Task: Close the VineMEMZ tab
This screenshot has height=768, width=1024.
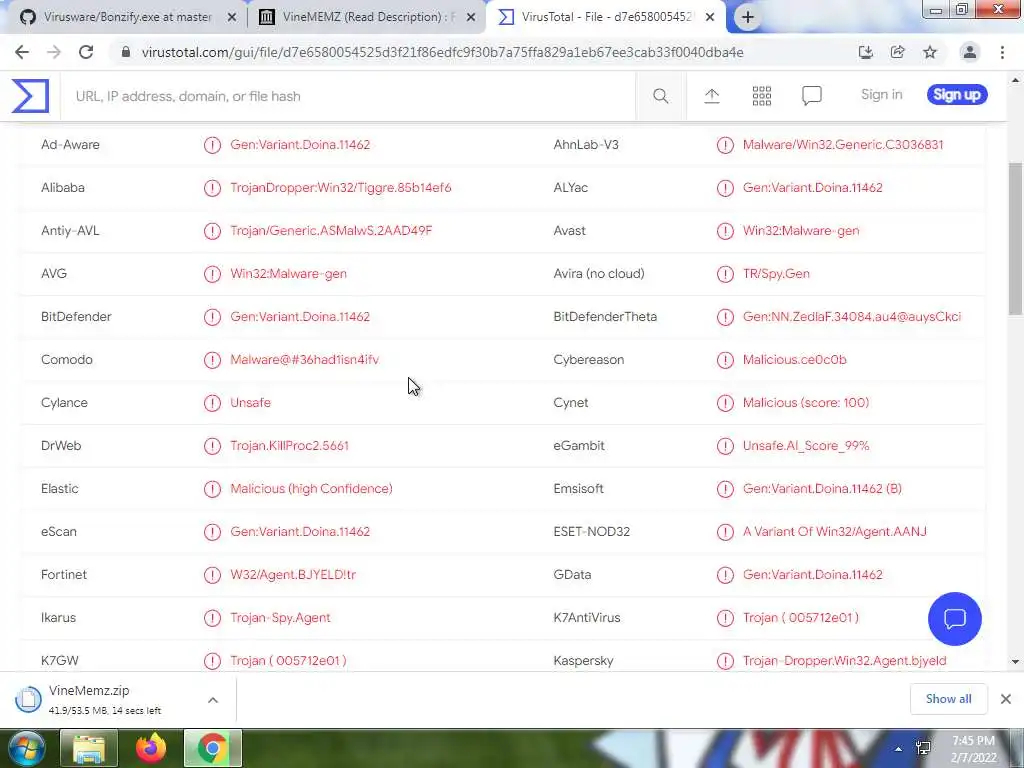Action: [x=471, y=18]
